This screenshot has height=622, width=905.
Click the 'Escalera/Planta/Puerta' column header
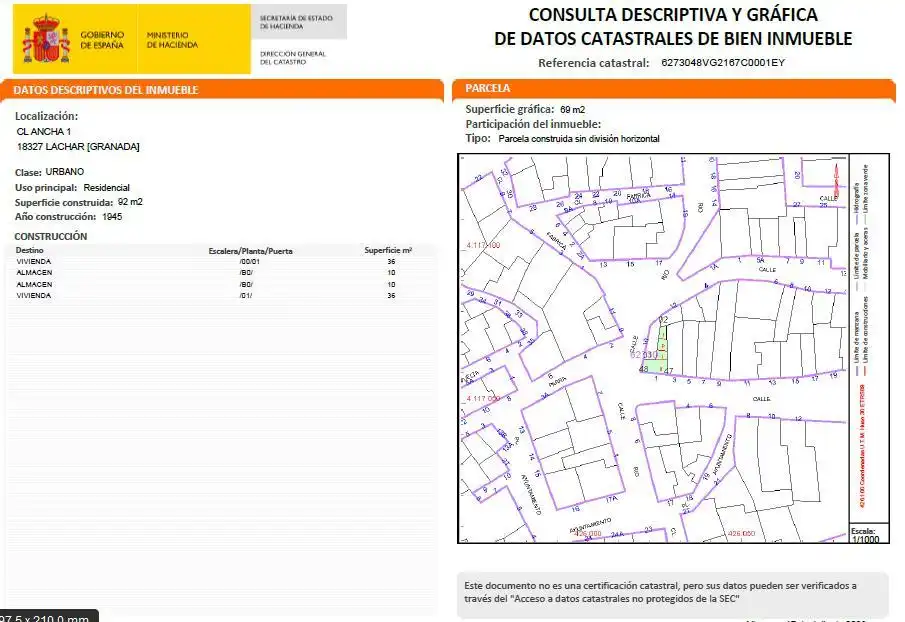click(x=250, y=251)
